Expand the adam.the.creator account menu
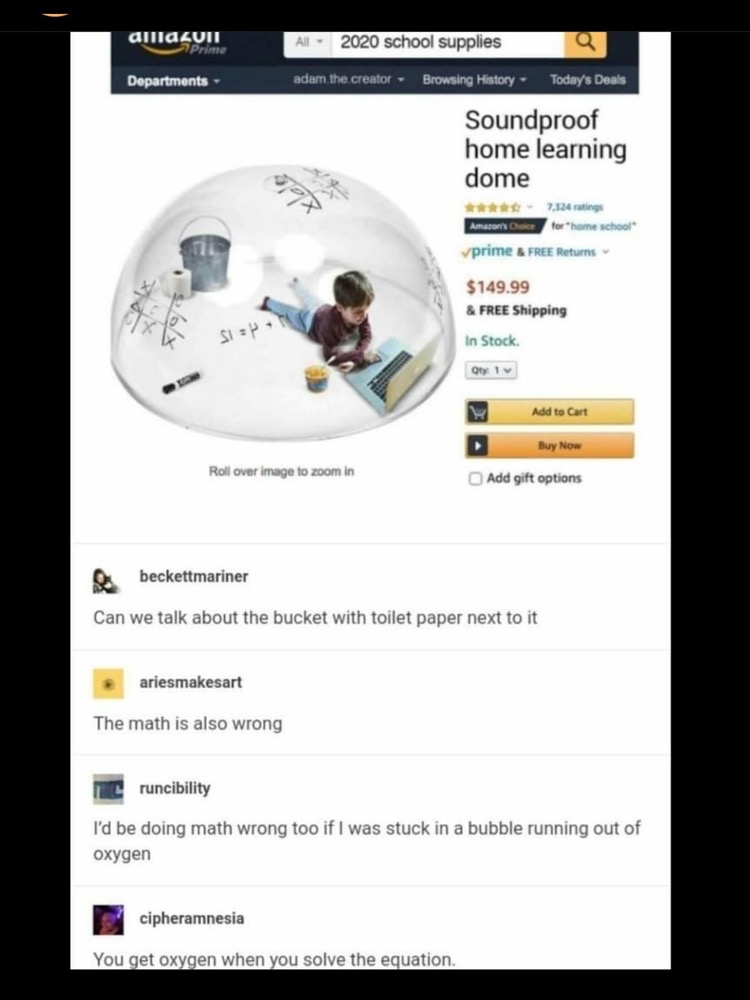 click(x=349, y=79)
